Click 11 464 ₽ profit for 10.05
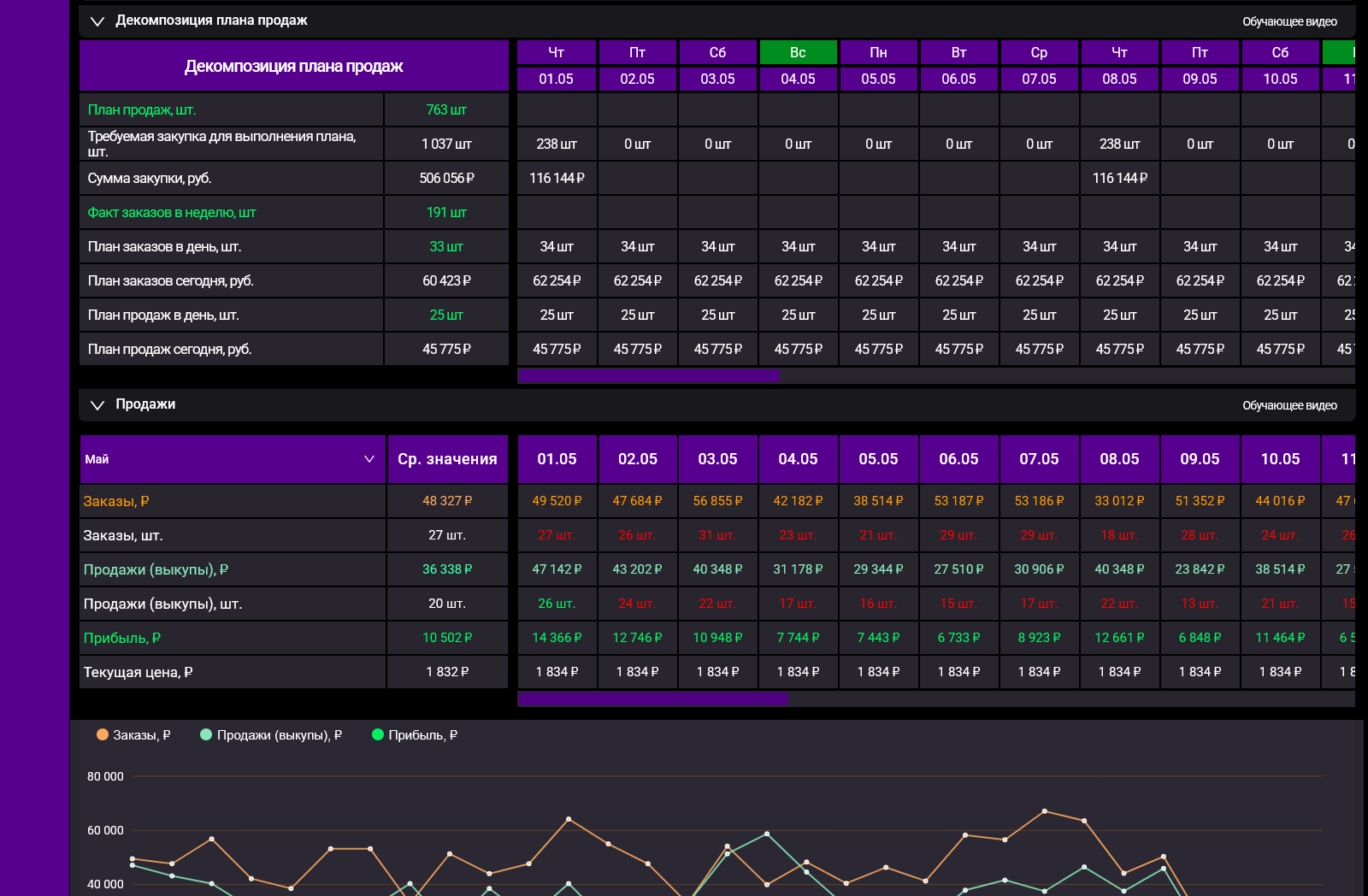This screenshot has width=1368, height=896. pos(1280,638)
